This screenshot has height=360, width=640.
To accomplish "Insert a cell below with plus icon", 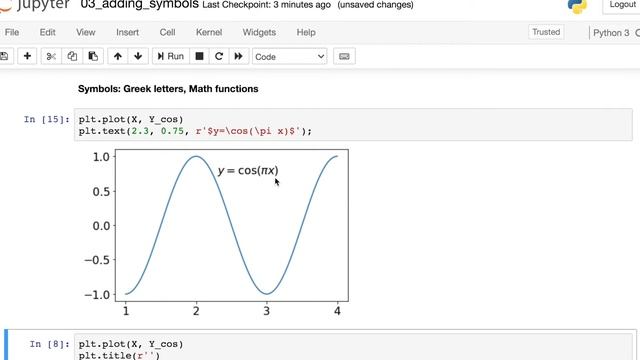I will click(x=27, y=56).
